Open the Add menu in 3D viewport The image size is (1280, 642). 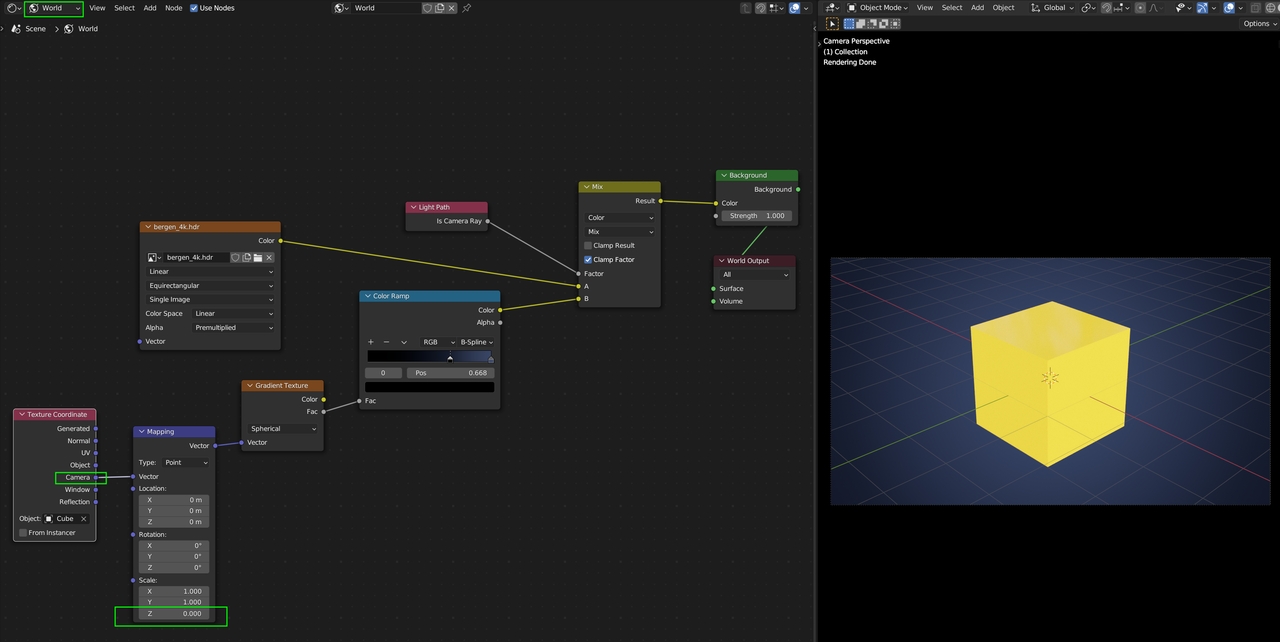[x=977, y=8]
